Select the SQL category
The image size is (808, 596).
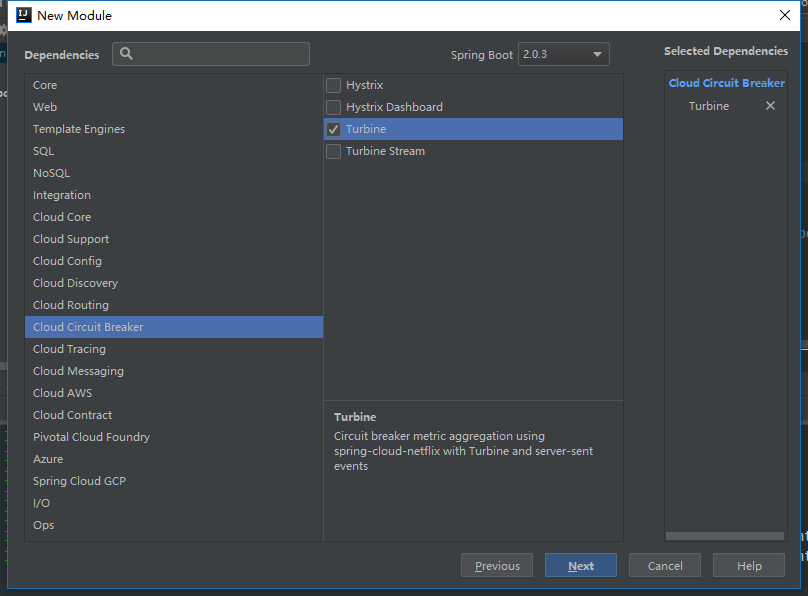coord(174,151)
